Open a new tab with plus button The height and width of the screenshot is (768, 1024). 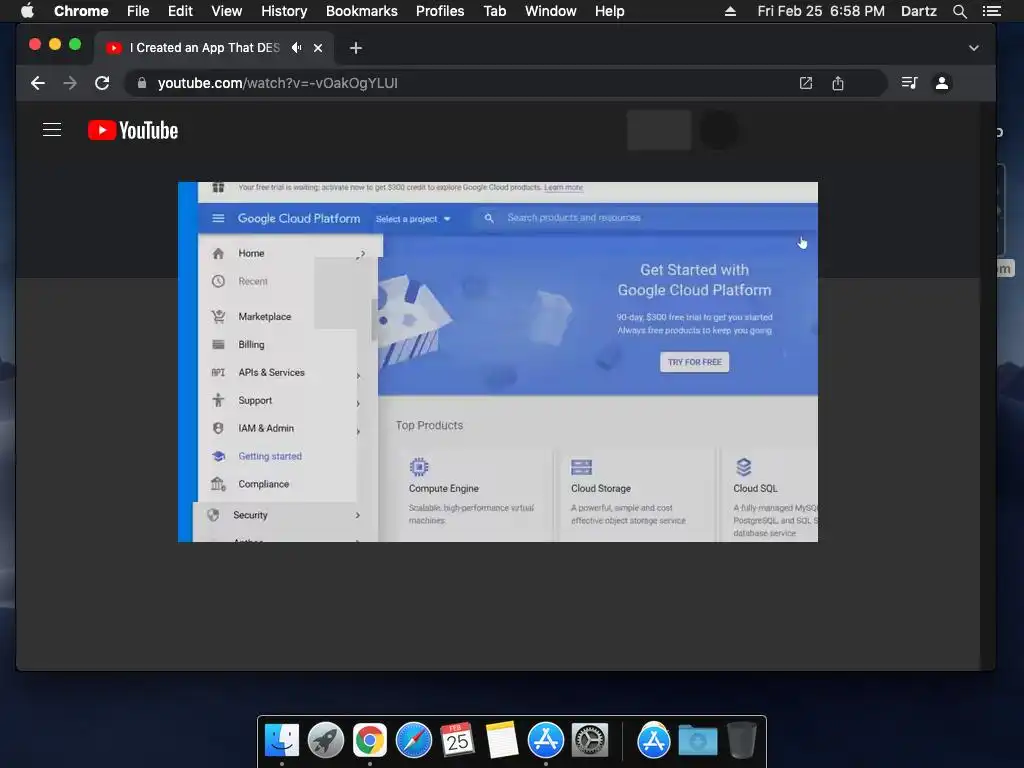click(355, 48)
